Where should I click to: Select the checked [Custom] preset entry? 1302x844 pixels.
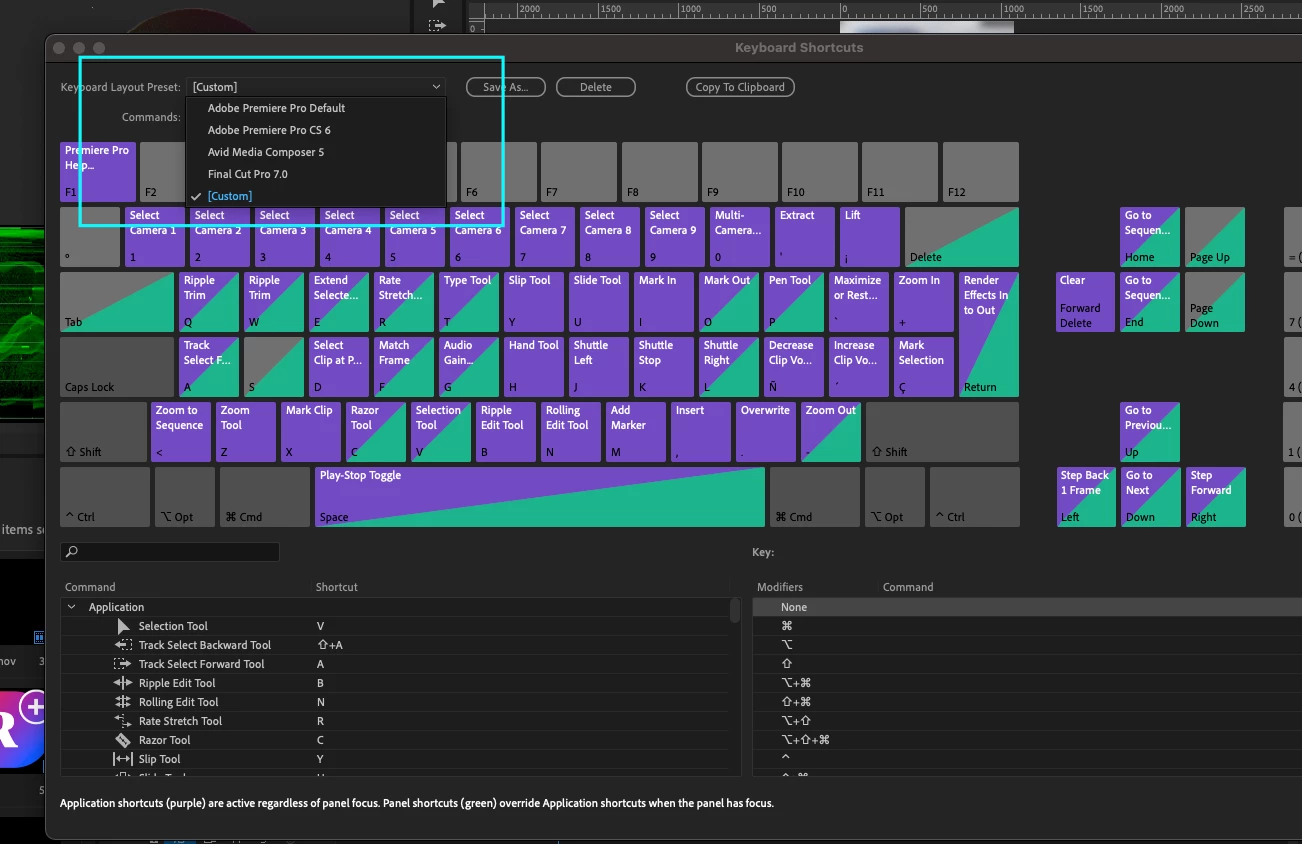pyautogui.click(x=230, y=196)
